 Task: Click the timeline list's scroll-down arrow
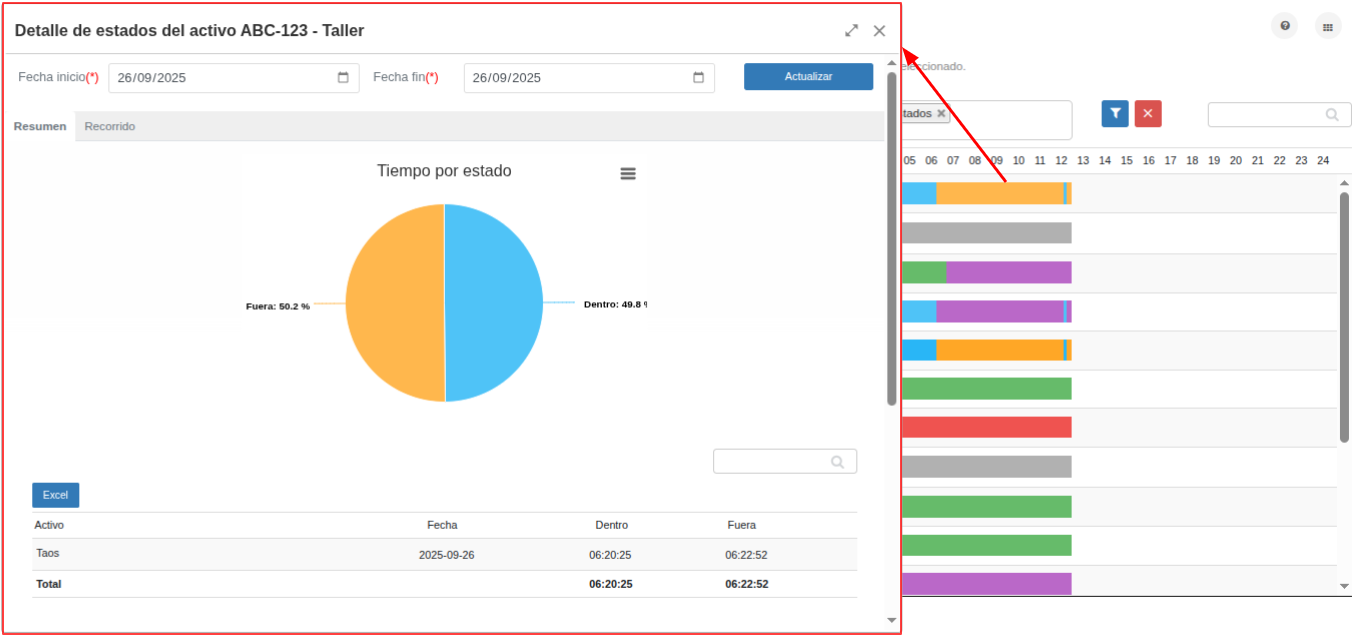tap(1344, 586)
